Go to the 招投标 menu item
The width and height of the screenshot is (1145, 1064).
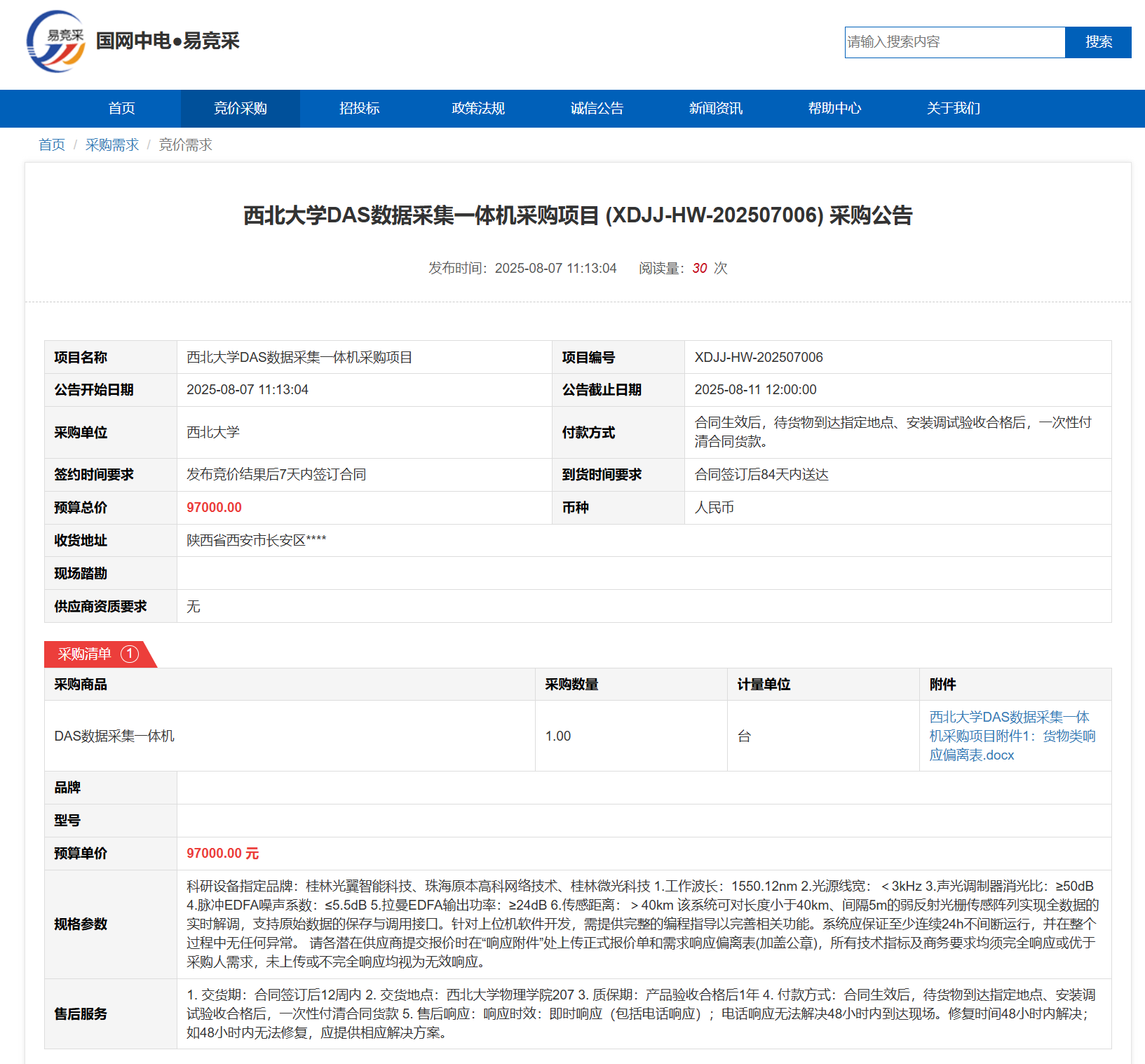[359, 109]
